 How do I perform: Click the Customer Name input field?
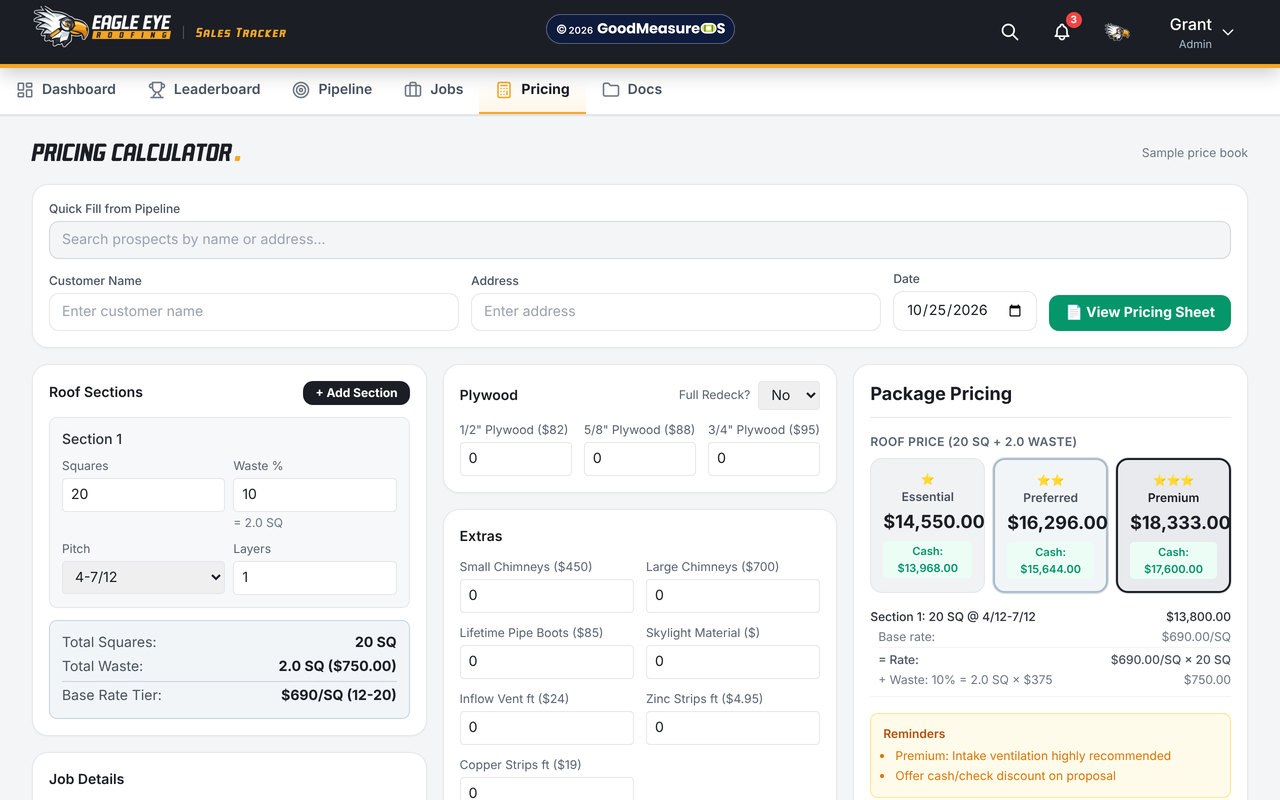pyautogui.click(x=254, y=312)
